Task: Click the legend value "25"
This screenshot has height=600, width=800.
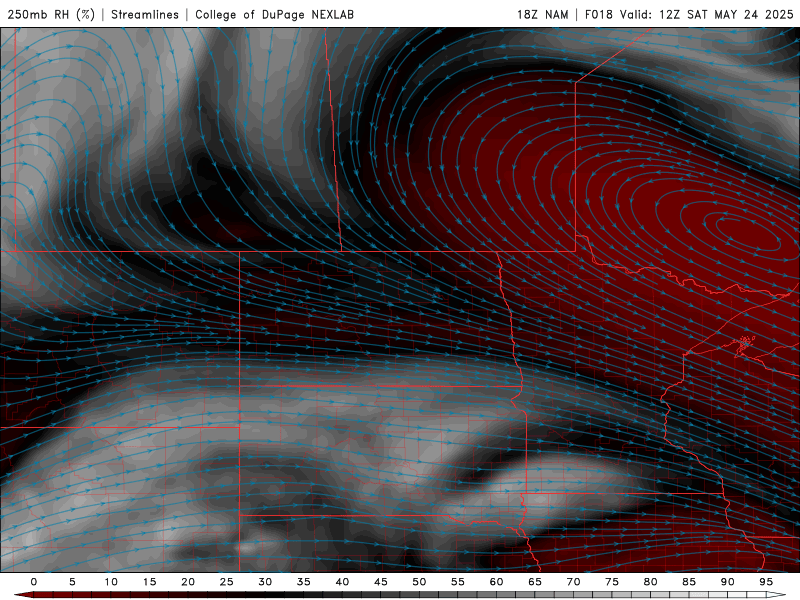Action: tap(227, 582)
